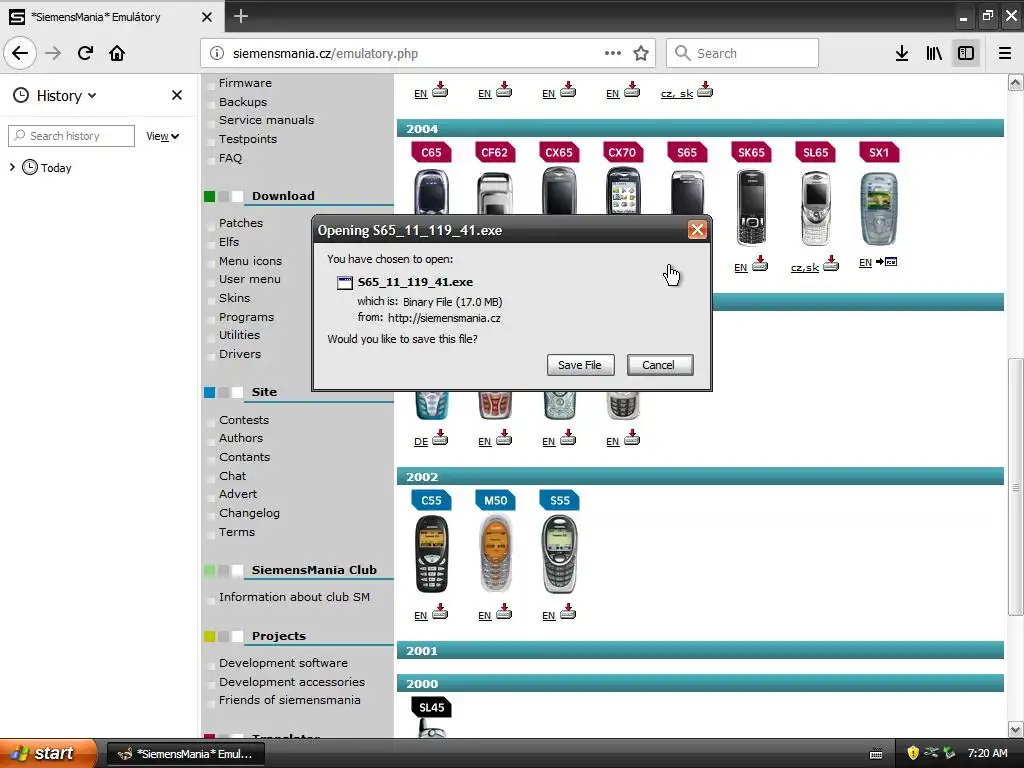
Task: Open the Skins link
Action: [234, 298]
